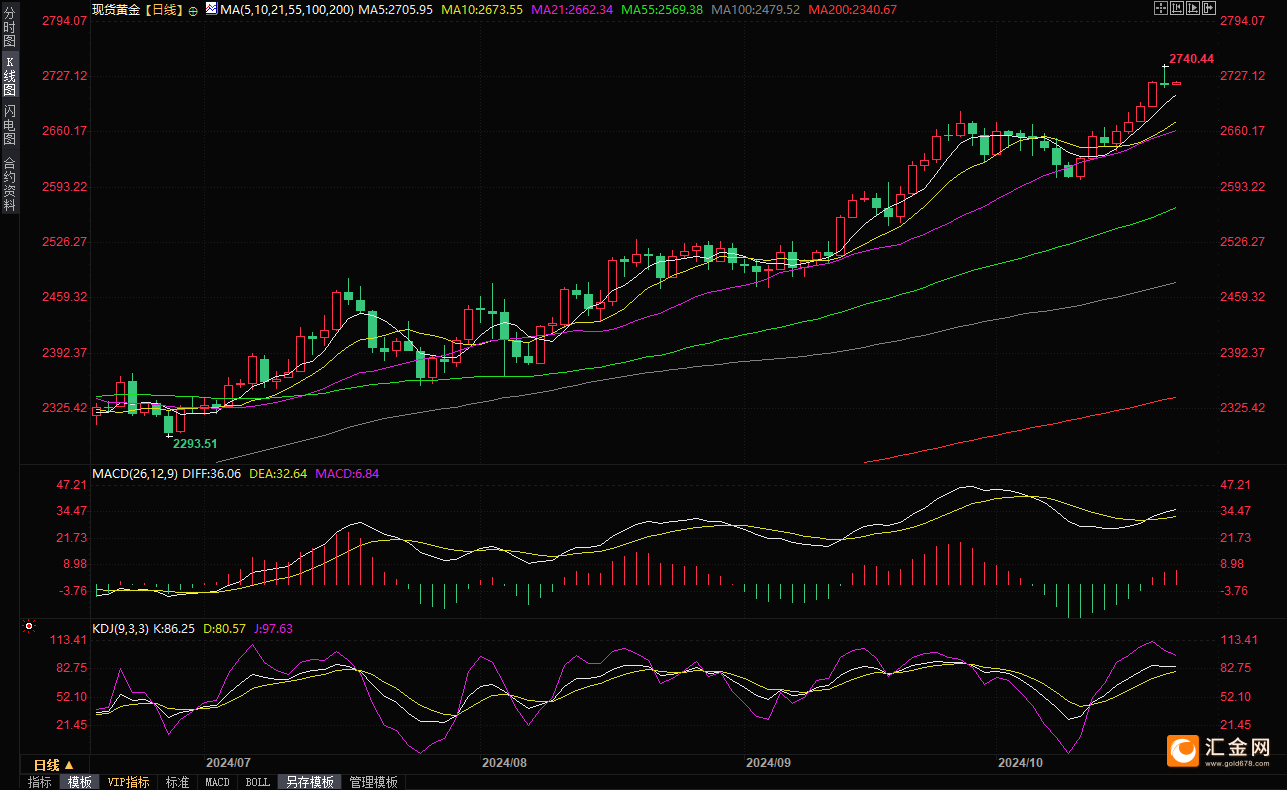Click the shift-right arrow icon at top right

point(1209,8)
